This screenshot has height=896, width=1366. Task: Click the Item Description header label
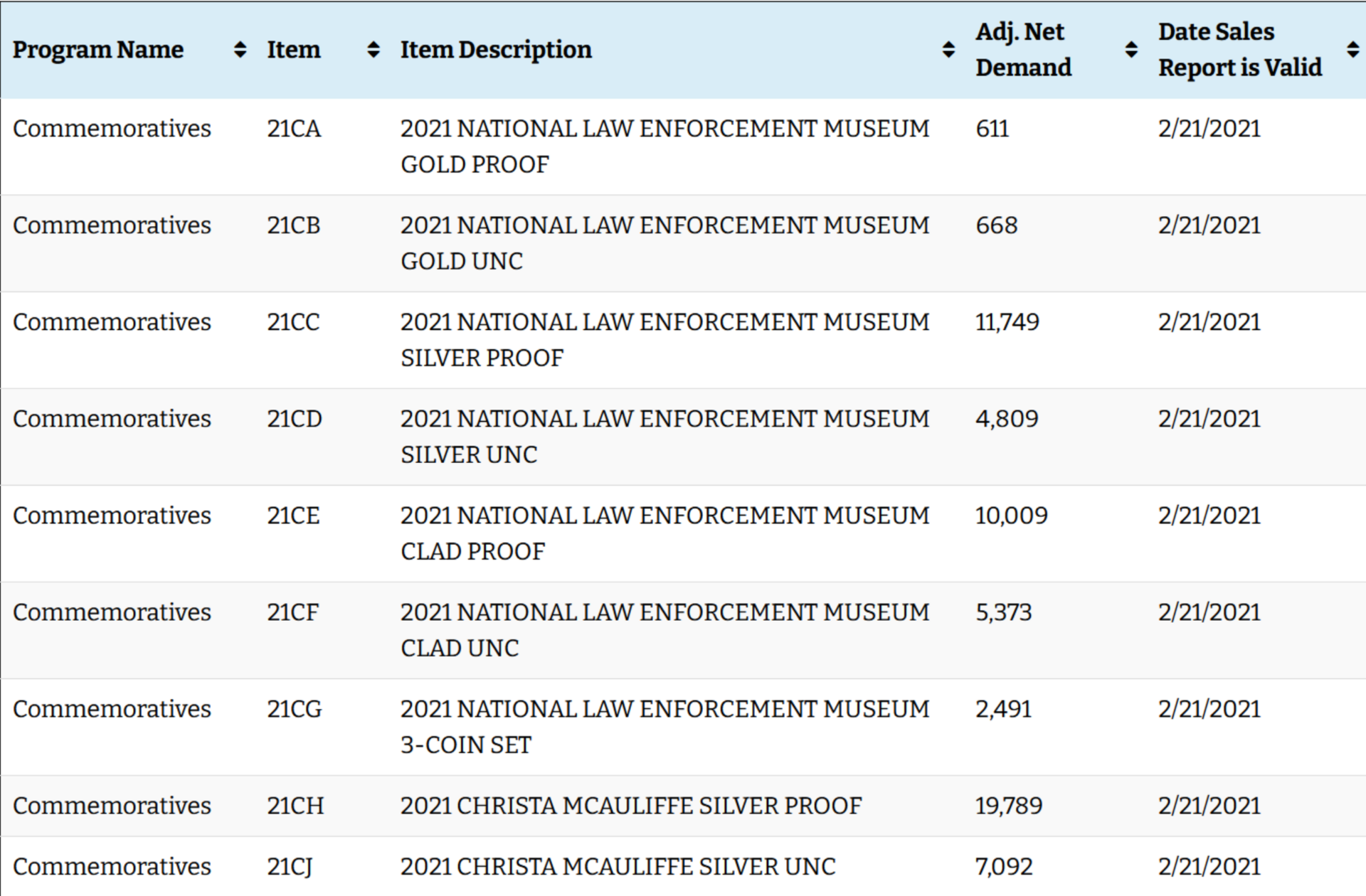pos(495,50)
